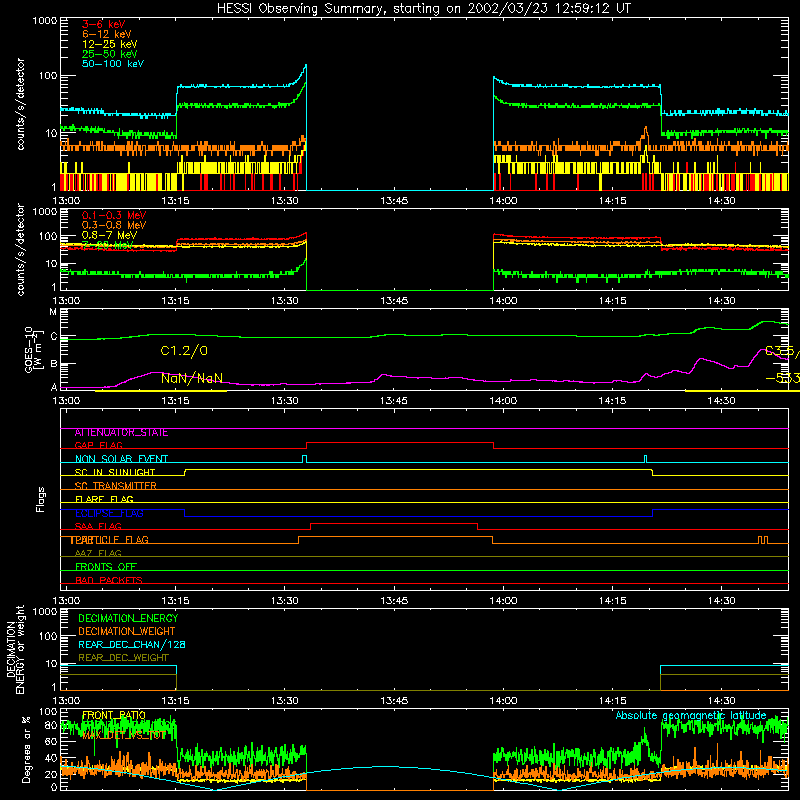The height and width of the screenshot is (800, 800).
Task: Select the ATTENUATOR_STATE flag label
Action: (x=121, y=433)
